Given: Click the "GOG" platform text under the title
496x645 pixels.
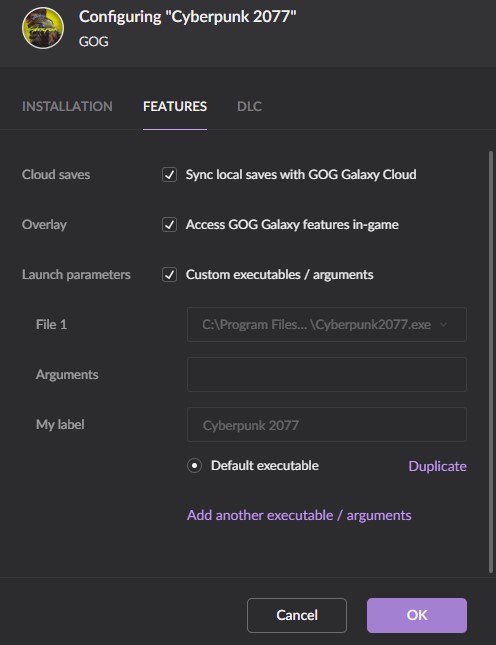Looking at the screenshot, I should click(94, 42).
